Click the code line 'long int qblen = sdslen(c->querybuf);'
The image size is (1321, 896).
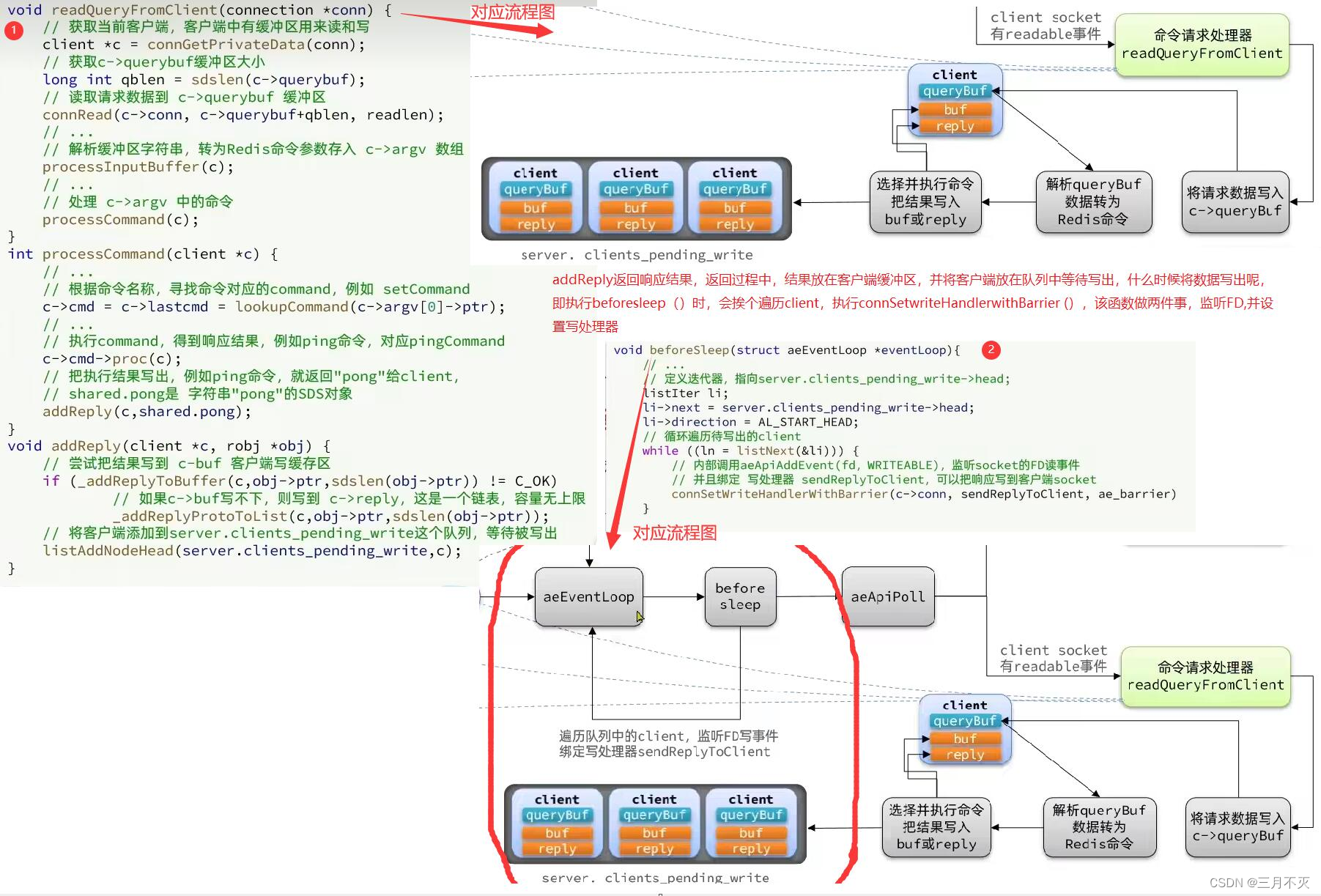click(x=204, y=79)
